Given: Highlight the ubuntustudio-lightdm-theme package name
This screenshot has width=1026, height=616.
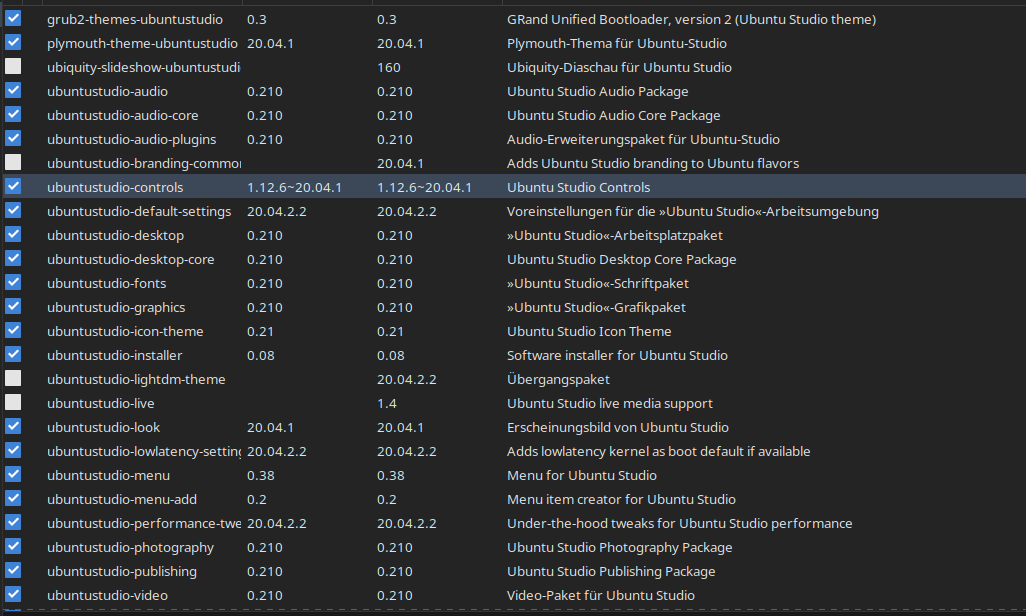Looking at the screenshot, I should point(136,380).
